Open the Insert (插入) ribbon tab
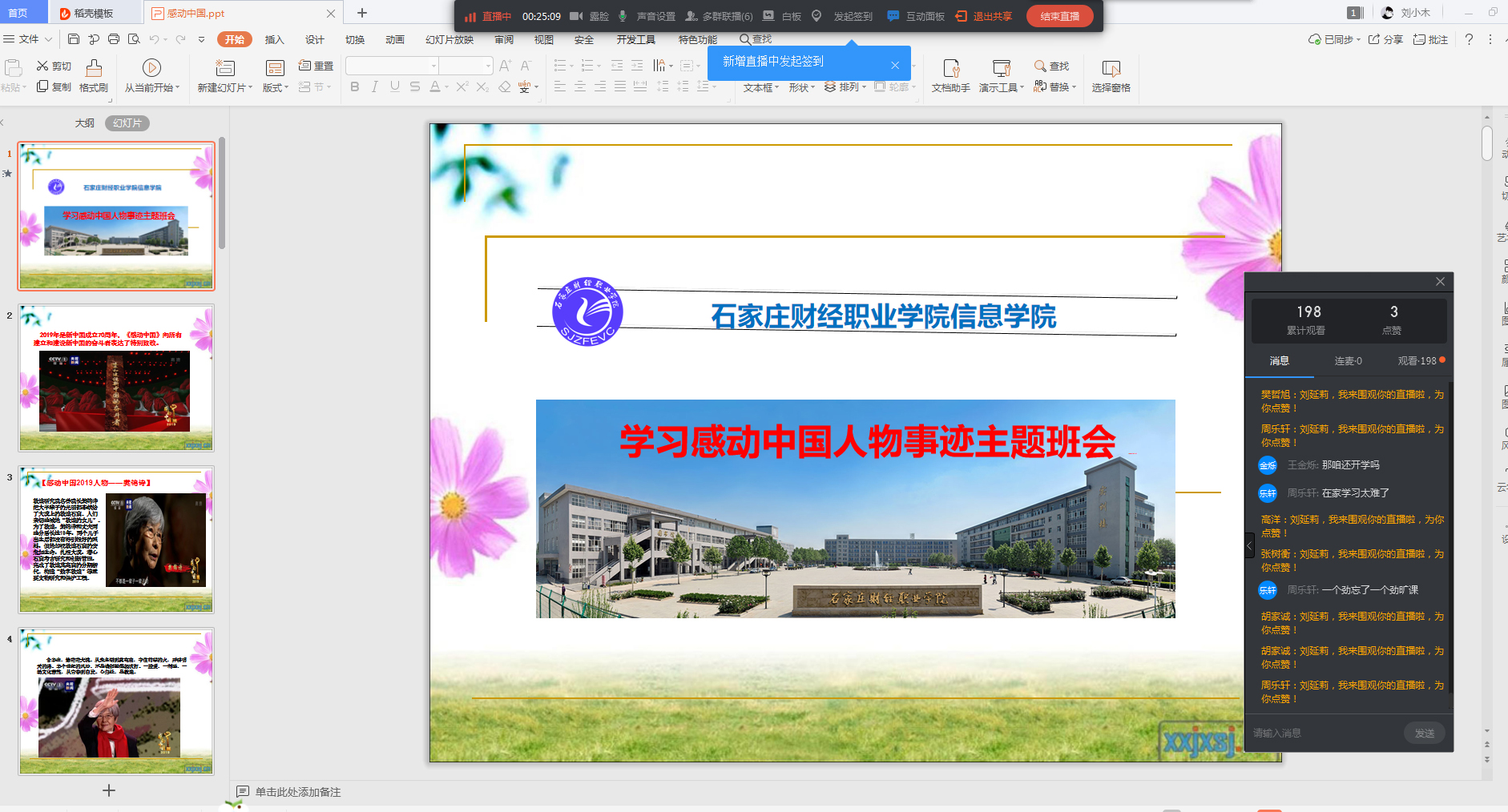The width and height of the screenshot is (1508, 812). 274,39
